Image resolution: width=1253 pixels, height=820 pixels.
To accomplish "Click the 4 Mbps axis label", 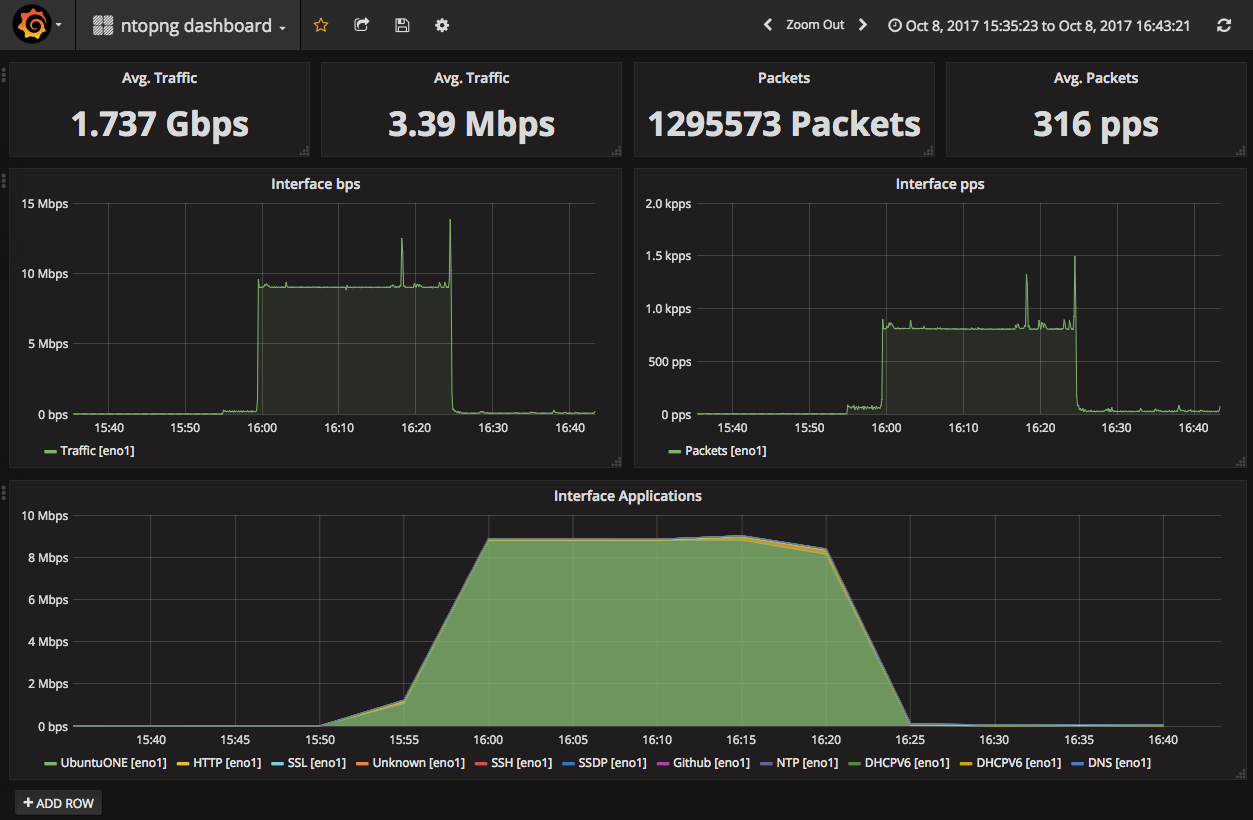I will 46,642.
